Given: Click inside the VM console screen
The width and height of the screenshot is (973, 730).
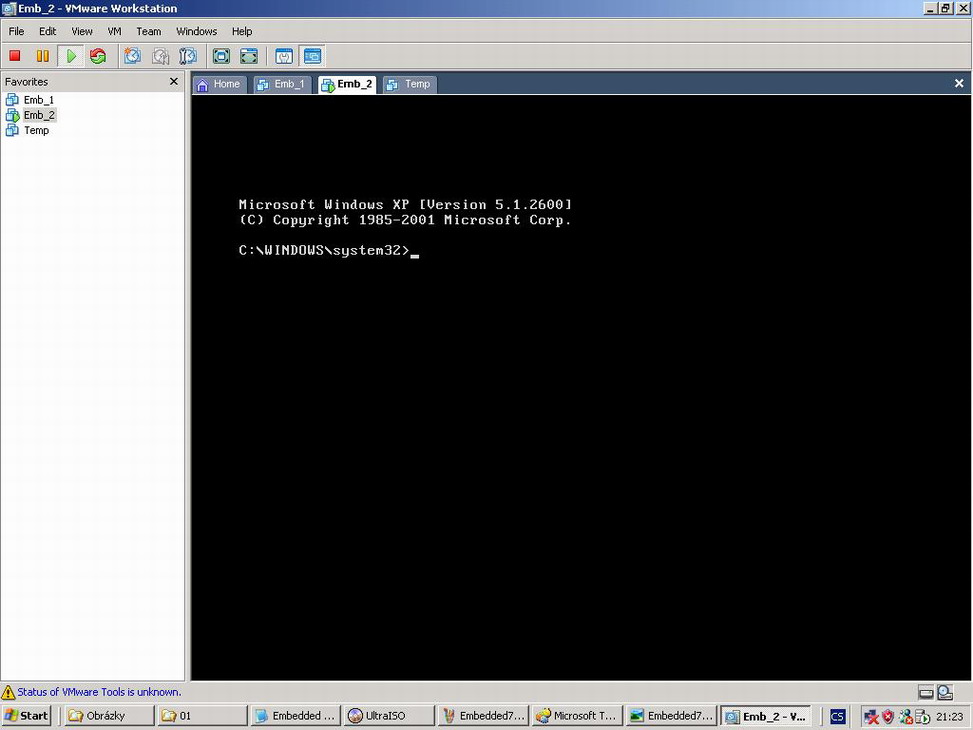Looking at the screenshot, I should click(x=581, y=387).
